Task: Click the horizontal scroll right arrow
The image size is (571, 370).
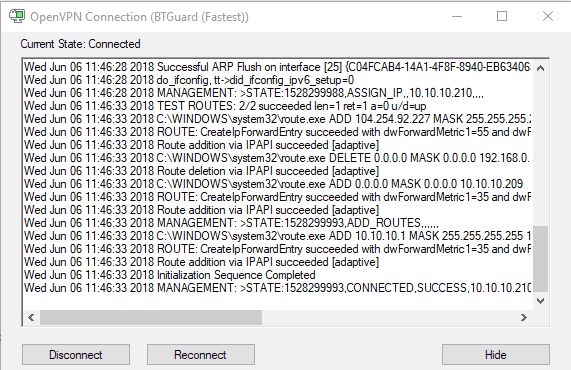Action: [x=524, y=318]
